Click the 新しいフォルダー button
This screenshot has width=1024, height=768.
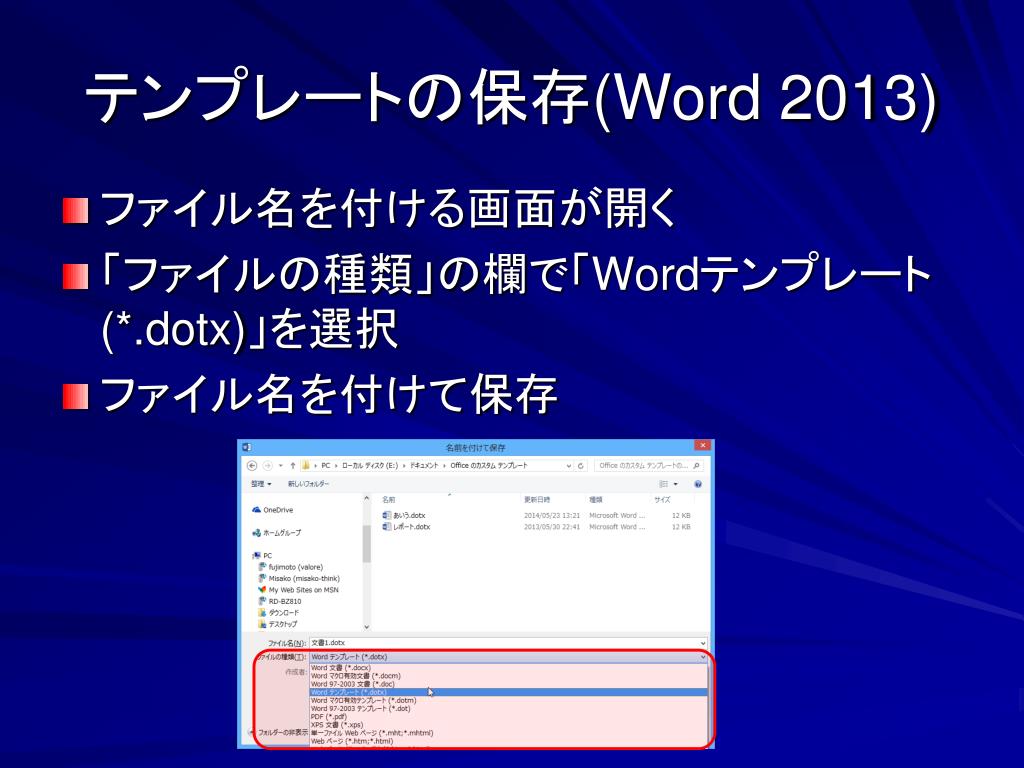308,484
